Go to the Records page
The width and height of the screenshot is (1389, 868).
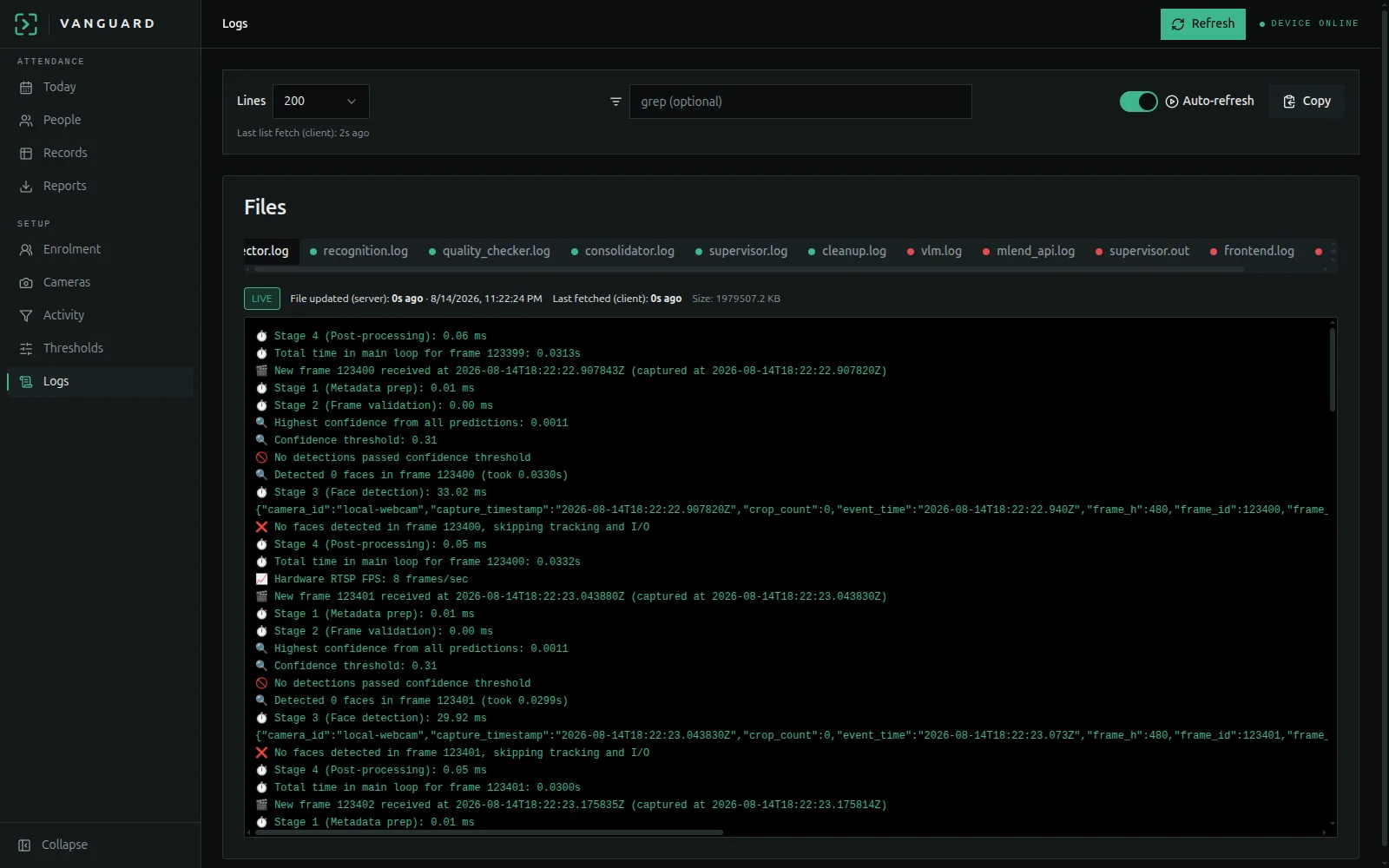point(100,154)
